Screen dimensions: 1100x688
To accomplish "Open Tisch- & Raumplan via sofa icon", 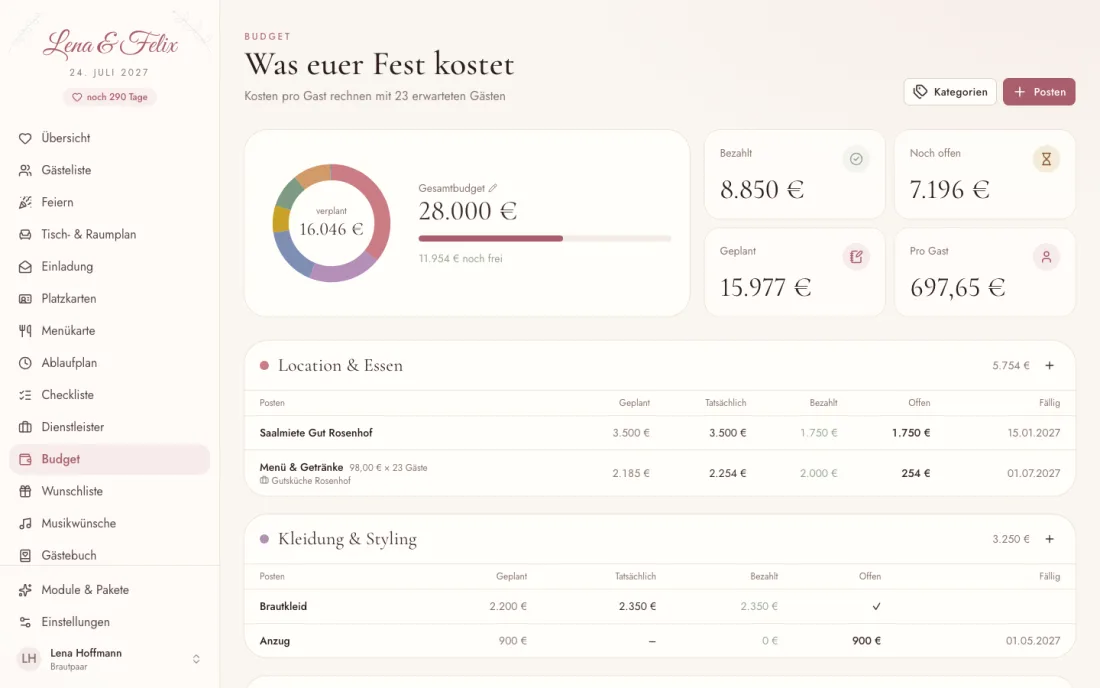I will pos(25,234).
